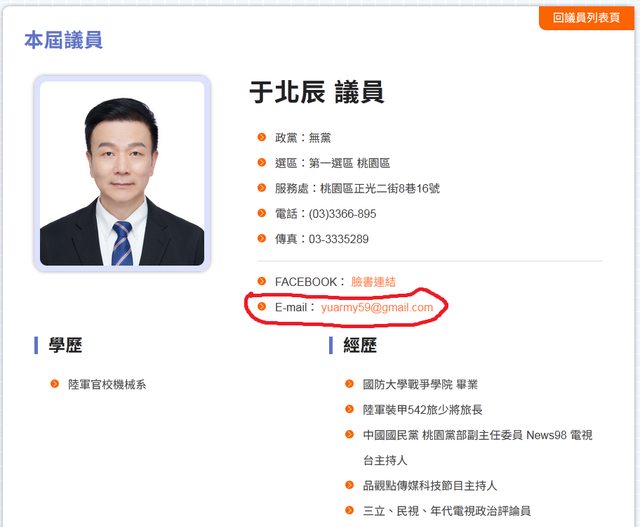The image size is (640, 527).
Task: Click the 傳真 03-3335289 text
Action: click(x=322, y=239)
